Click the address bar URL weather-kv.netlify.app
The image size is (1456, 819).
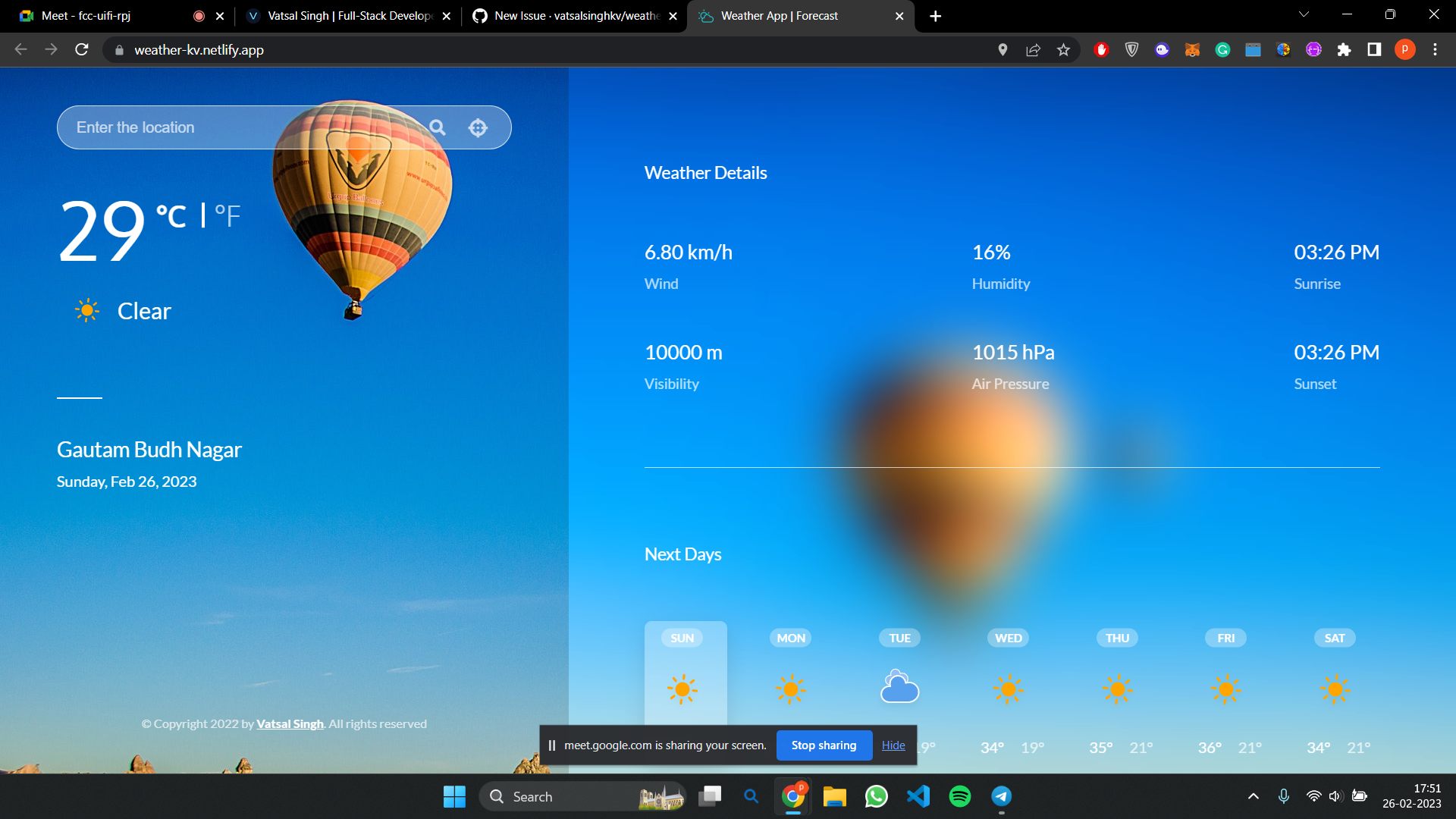pyautogui.click(x=199, y=50)
